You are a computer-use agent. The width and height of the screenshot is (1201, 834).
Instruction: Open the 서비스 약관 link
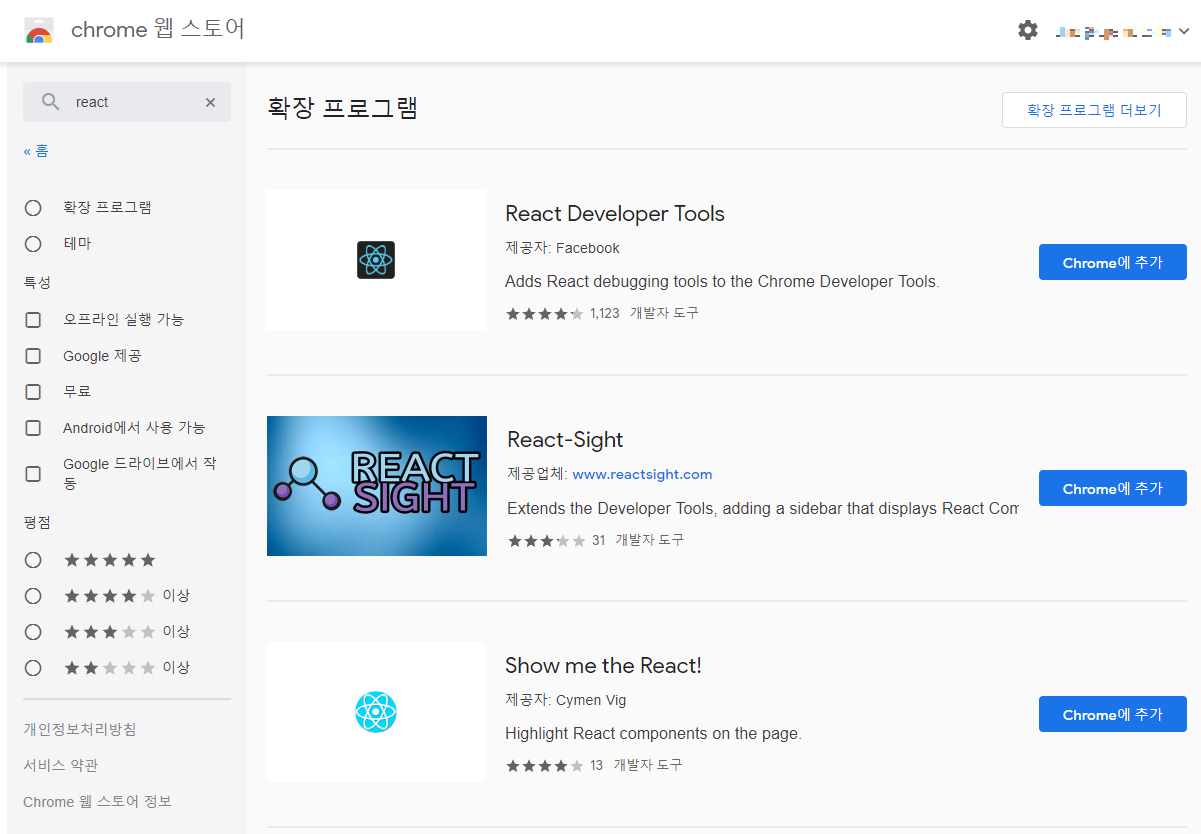click(x=61, y=765)
